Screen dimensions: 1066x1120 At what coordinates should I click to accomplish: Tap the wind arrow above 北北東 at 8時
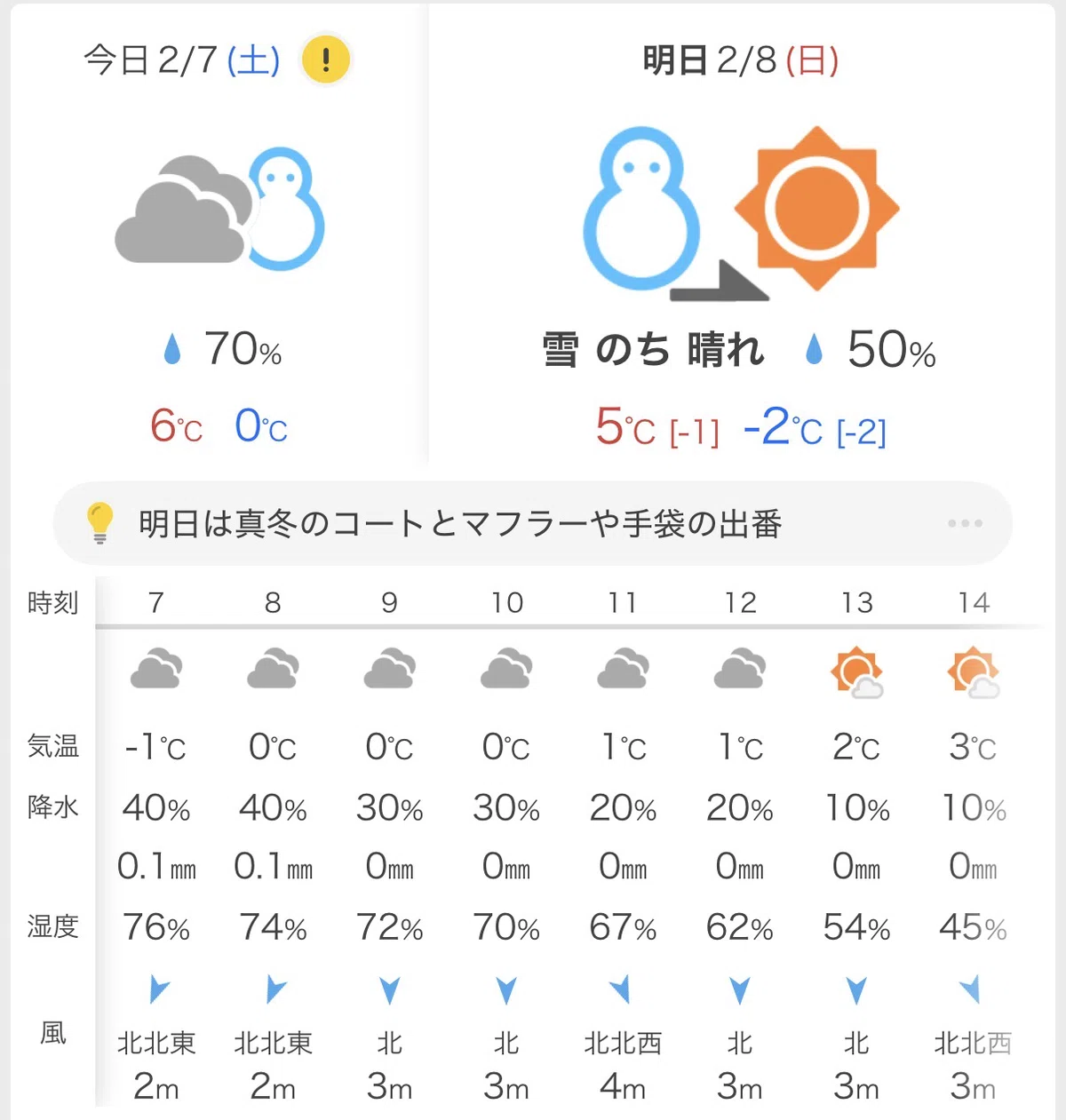[x=275, y=988]
